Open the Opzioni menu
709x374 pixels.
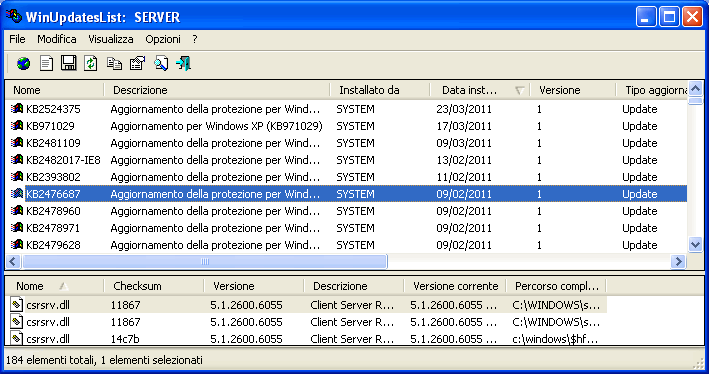click(163, 39)
